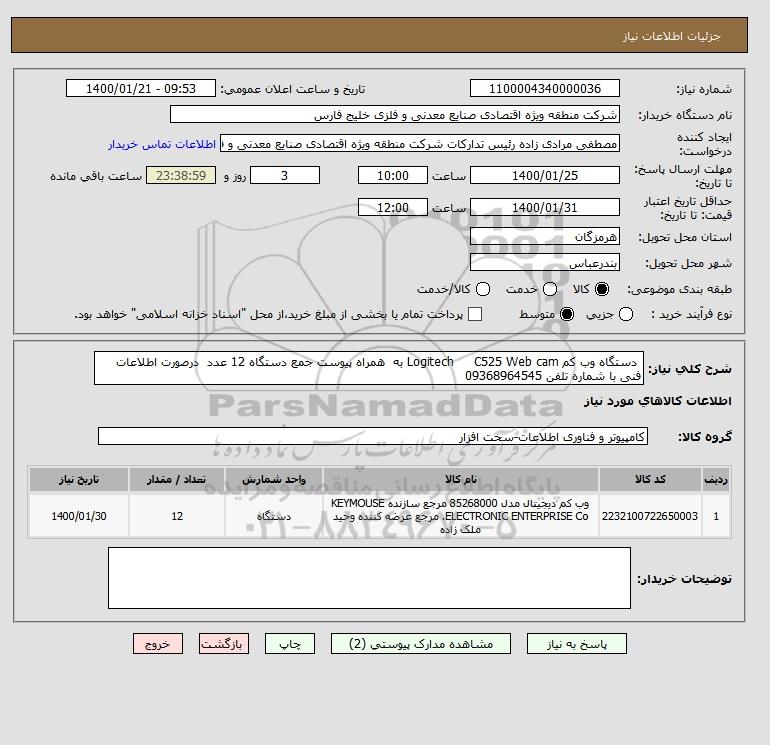Click the general description field with Logitech C525
770x745 pixels.
coord(369,368)
